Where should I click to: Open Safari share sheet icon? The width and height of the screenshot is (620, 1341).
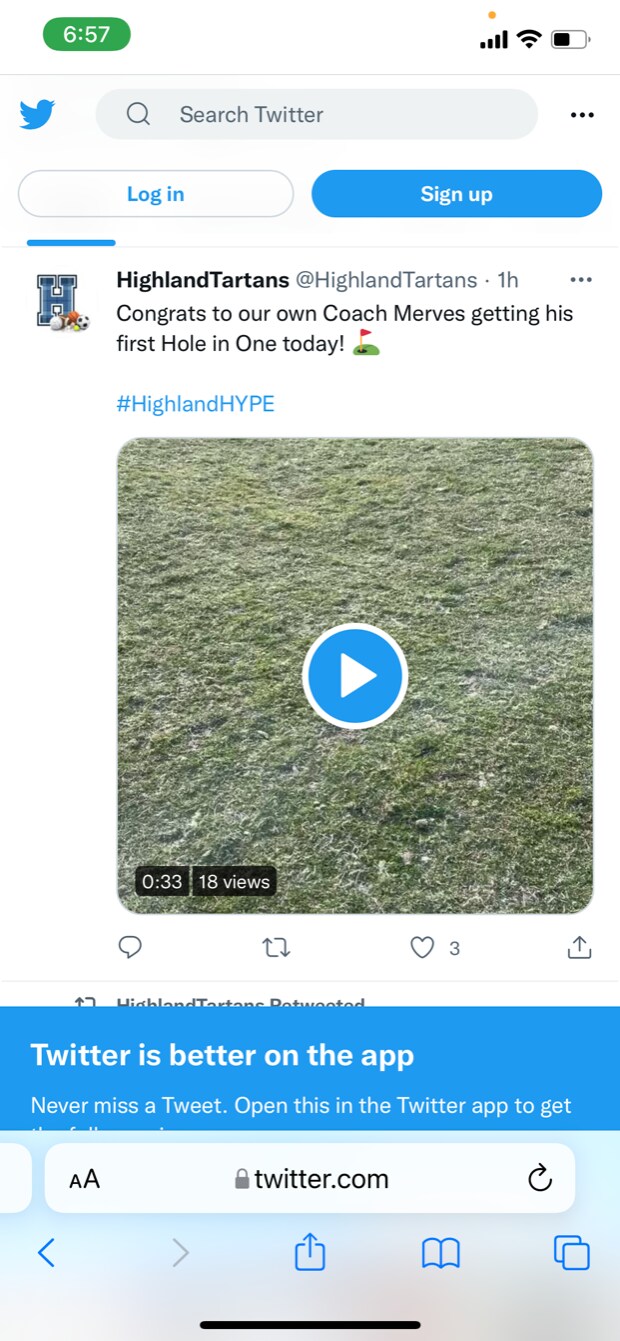pyautogui.click(x=310, y=1252)
